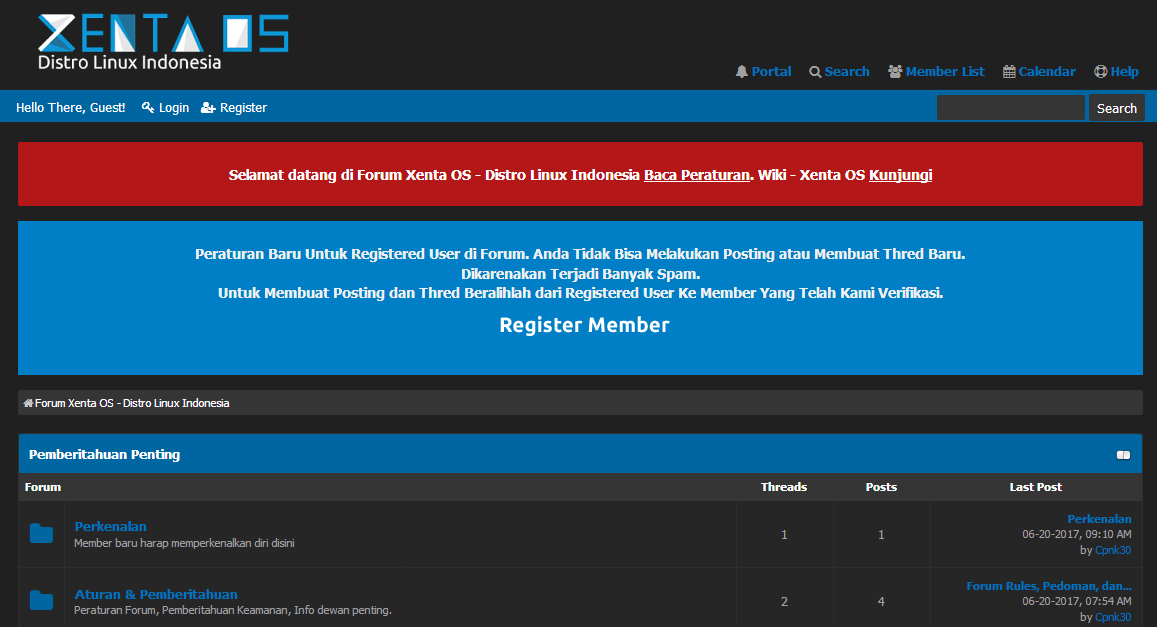1157x627 pixels.
Task: Open breadcrumb Forum Xenta OS - Distro Linux Indonesia
Action: (x=132, y=403)
